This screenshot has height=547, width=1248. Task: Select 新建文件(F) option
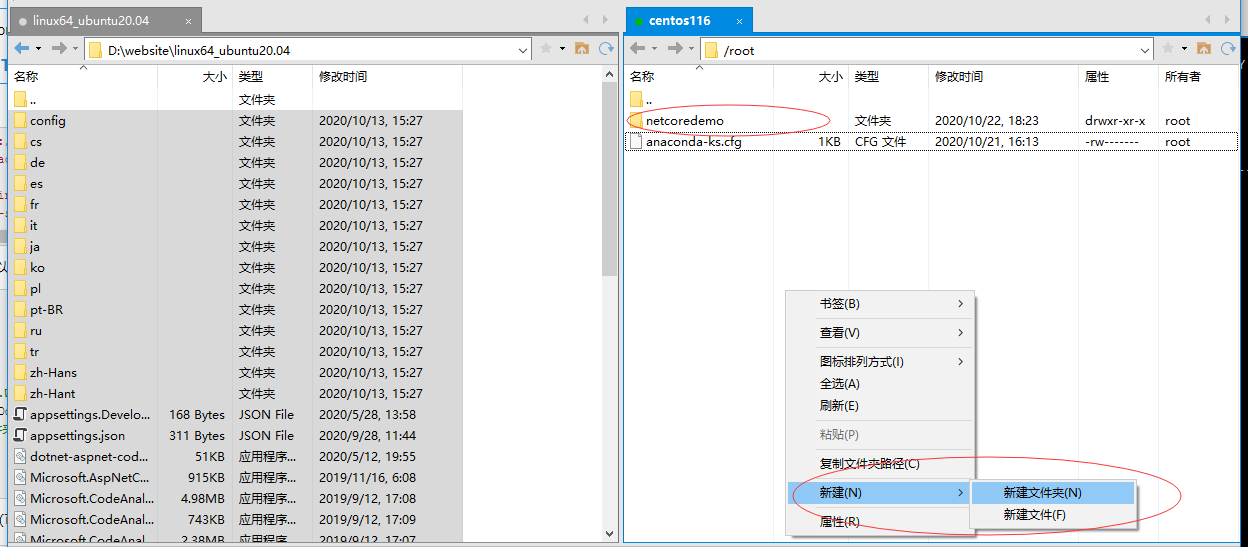coord(1054,515)
